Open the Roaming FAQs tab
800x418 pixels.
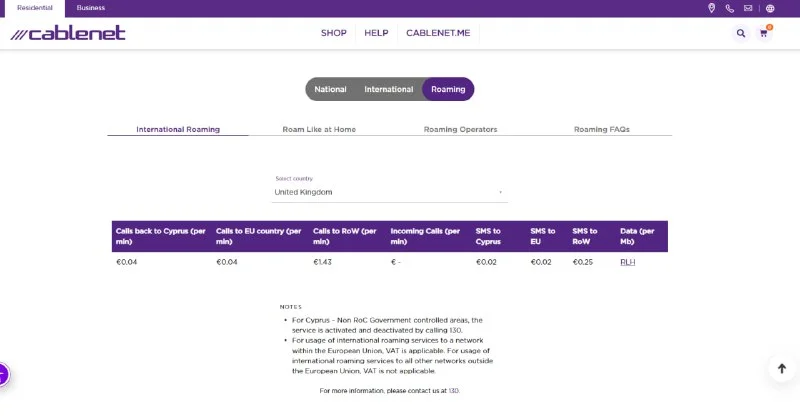coord(601,129)
